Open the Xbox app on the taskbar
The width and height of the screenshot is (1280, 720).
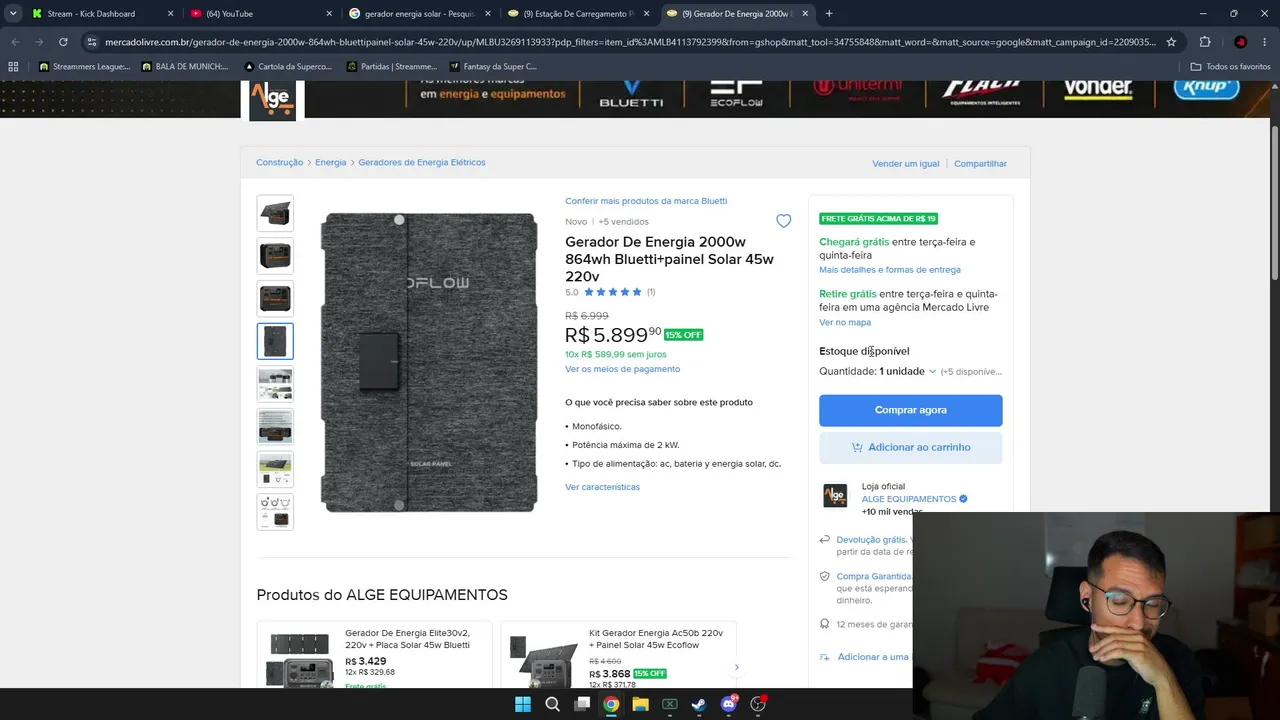click(670, 704)
